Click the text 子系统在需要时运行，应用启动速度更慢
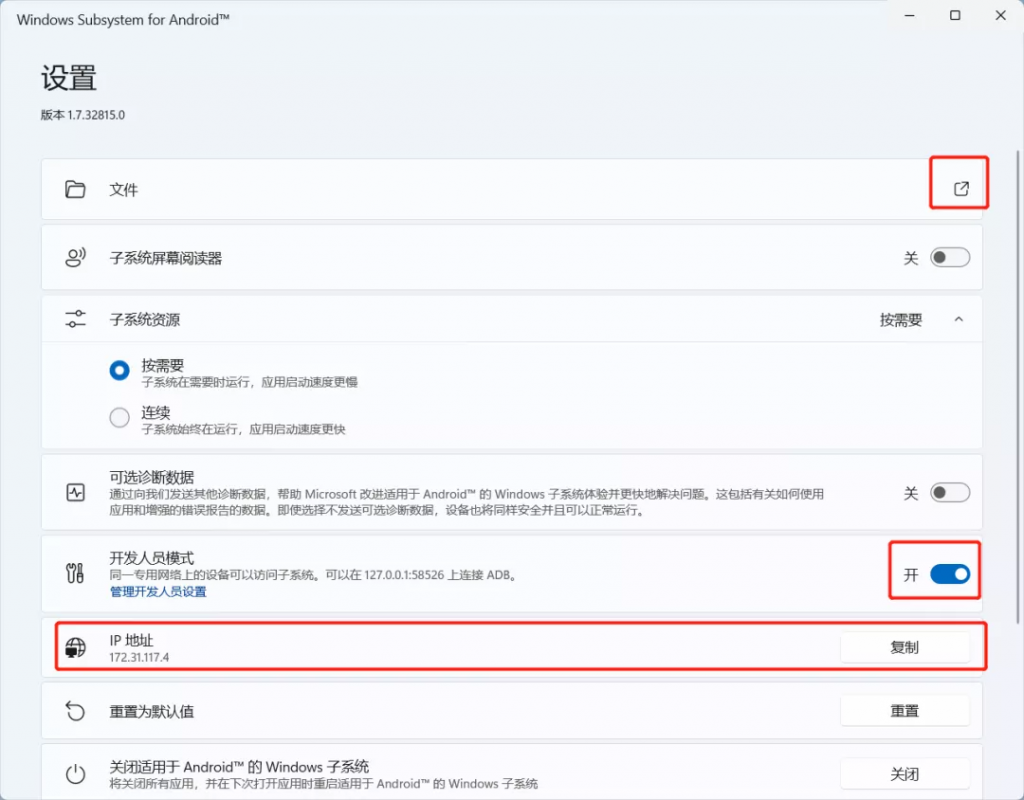 click(249, 382)
